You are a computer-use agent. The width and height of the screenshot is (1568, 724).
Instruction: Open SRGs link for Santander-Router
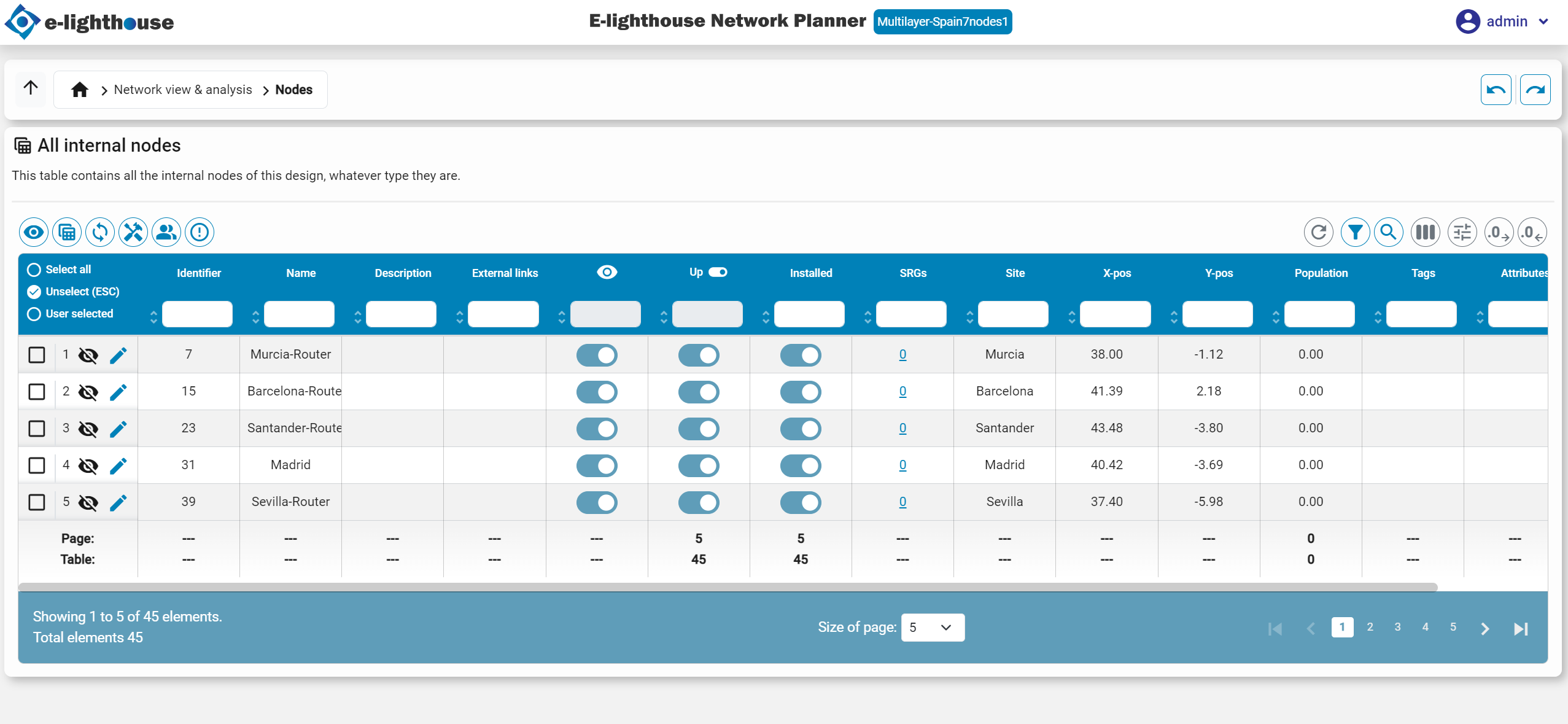[902, 428]
